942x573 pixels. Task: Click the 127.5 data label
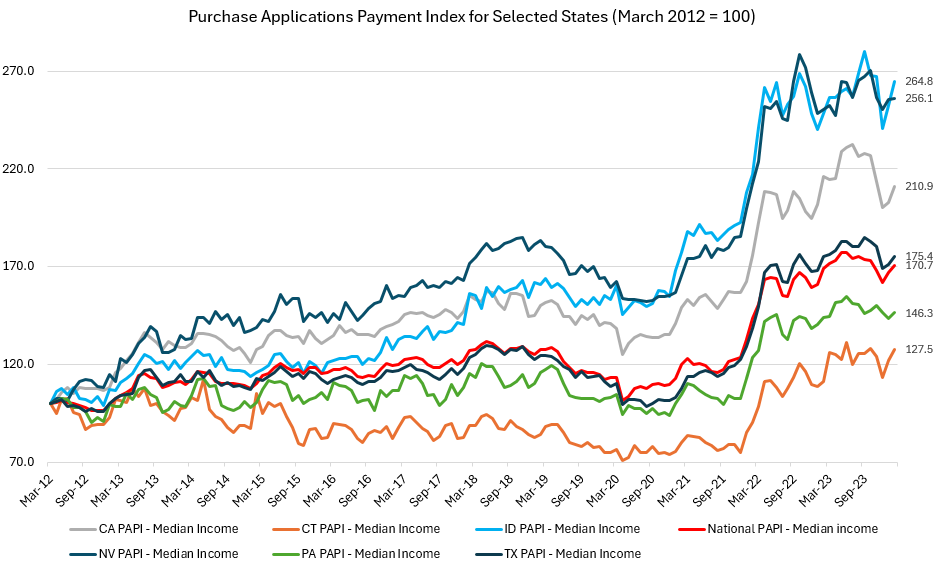(x=918, y=349)
